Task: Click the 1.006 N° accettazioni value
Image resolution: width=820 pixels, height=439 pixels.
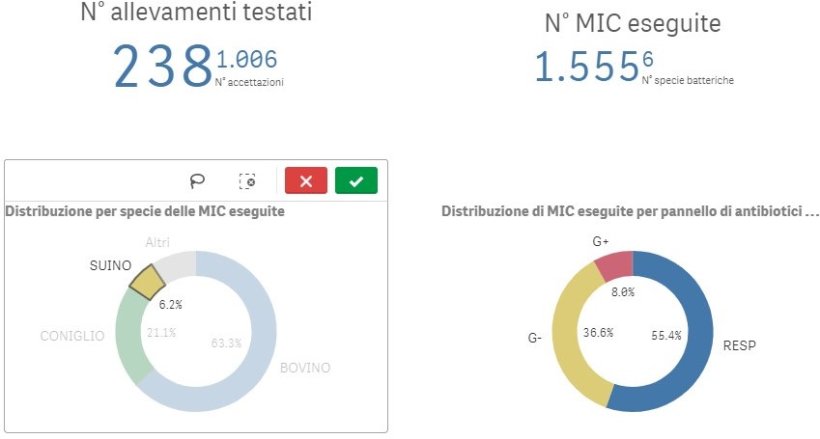Action: 245,60
